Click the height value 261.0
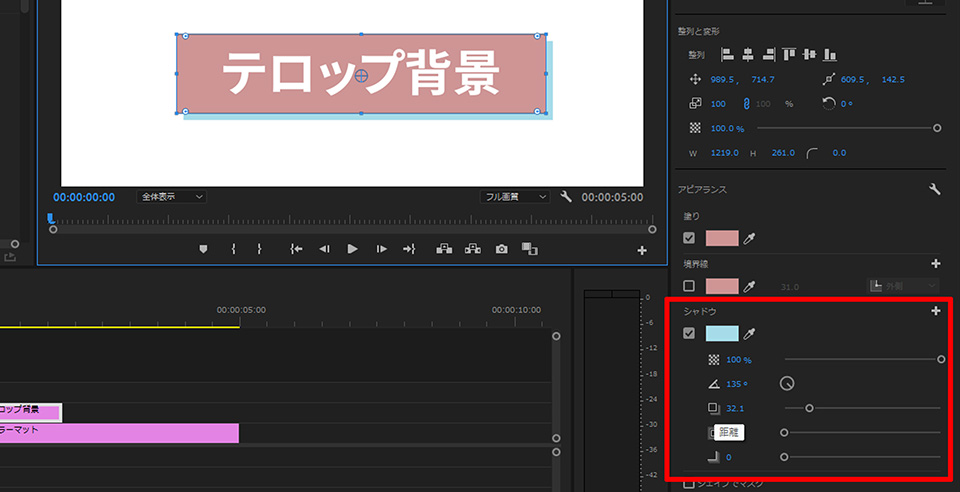The height and width of the screenshot is (492, 960). (783, 153)
